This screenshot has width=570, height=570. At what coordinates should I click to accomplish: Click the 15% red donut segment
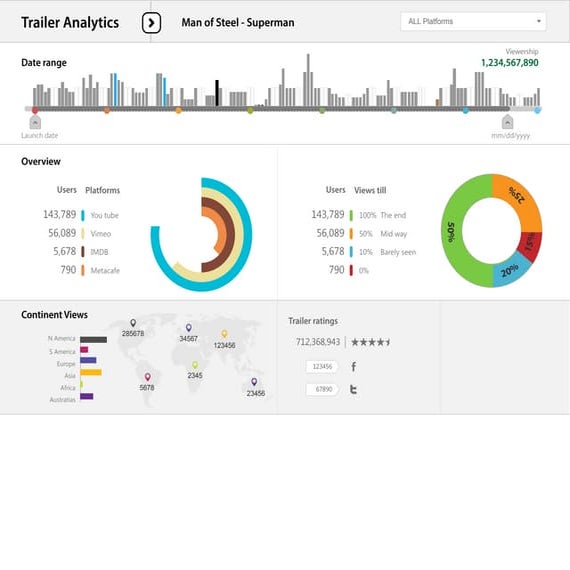[x=531, y=246]
